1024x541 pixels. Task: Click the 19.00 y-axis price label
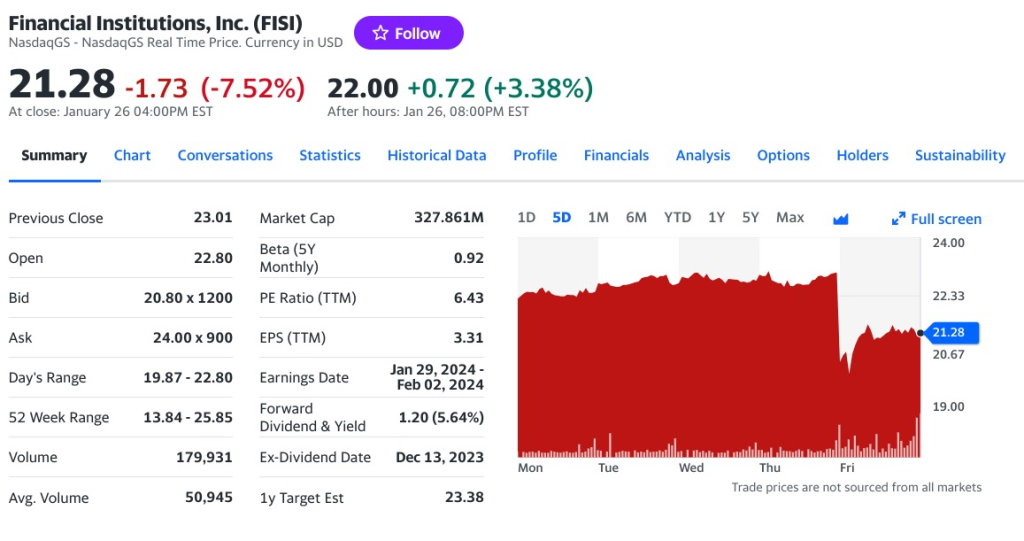[948, 406]
